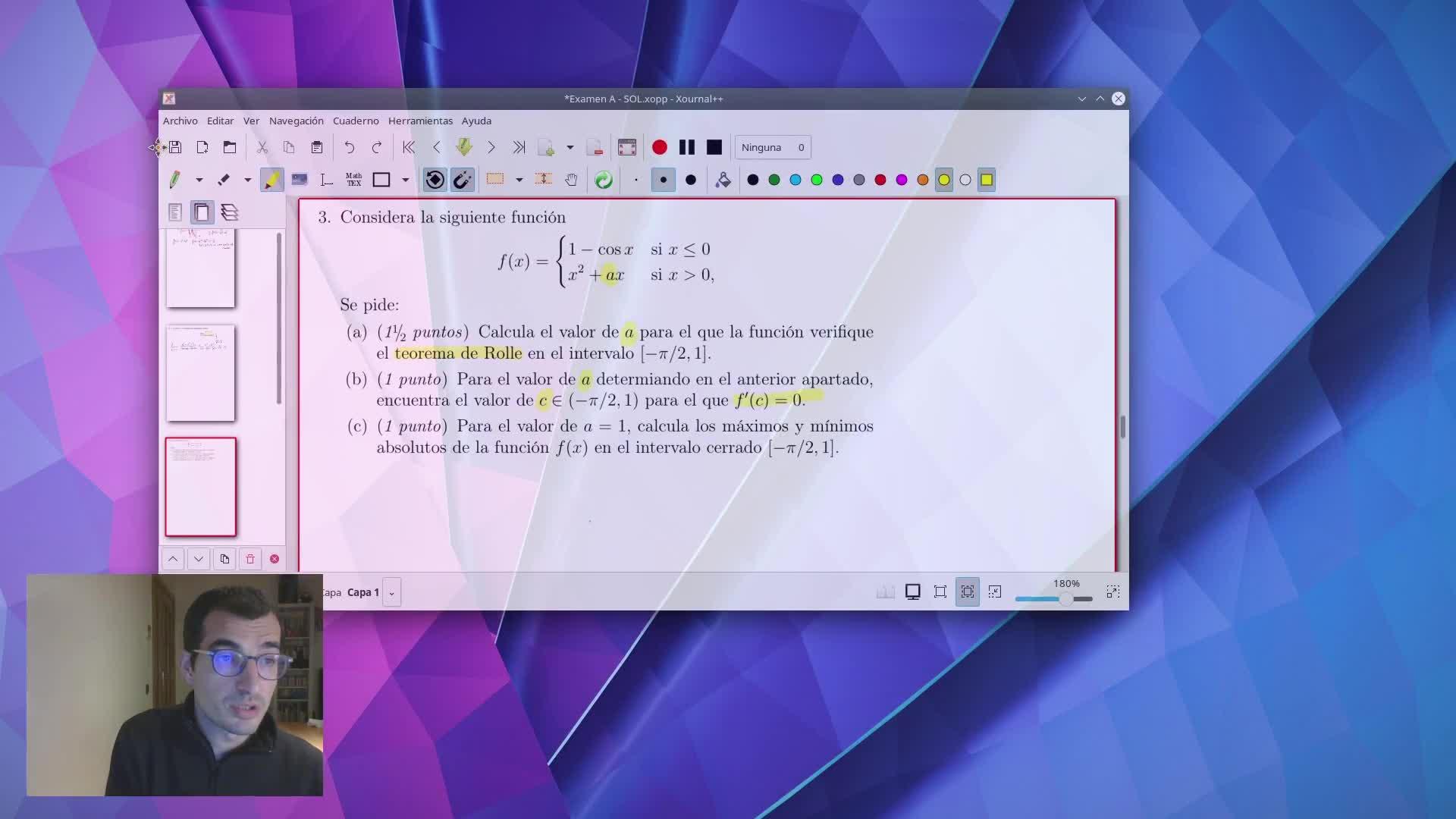Select the Eraser tool

(224, 180)
